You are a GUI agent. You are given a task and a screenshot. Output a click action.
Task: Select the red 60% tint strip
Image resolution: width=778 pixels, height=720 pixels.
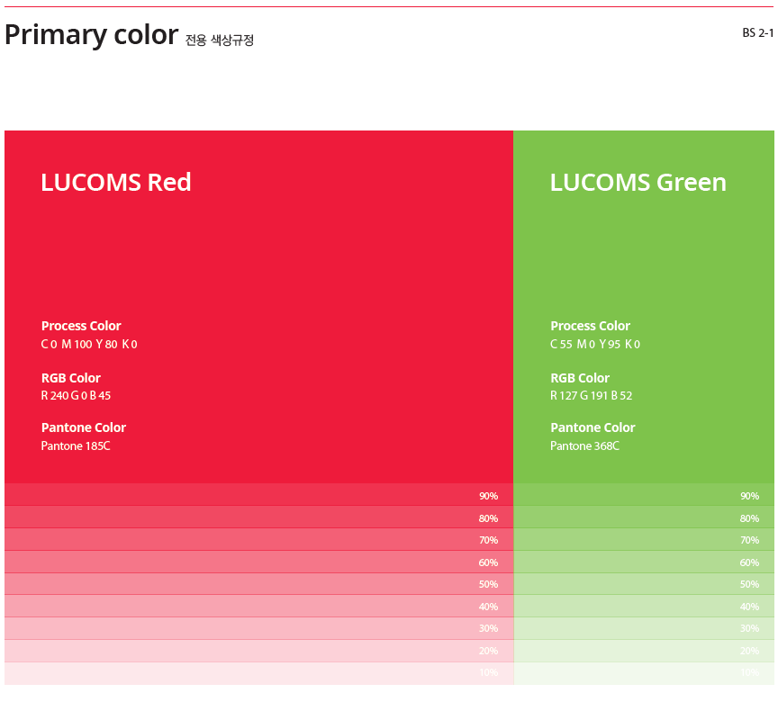pyautogui.click(x=259, y=562)
